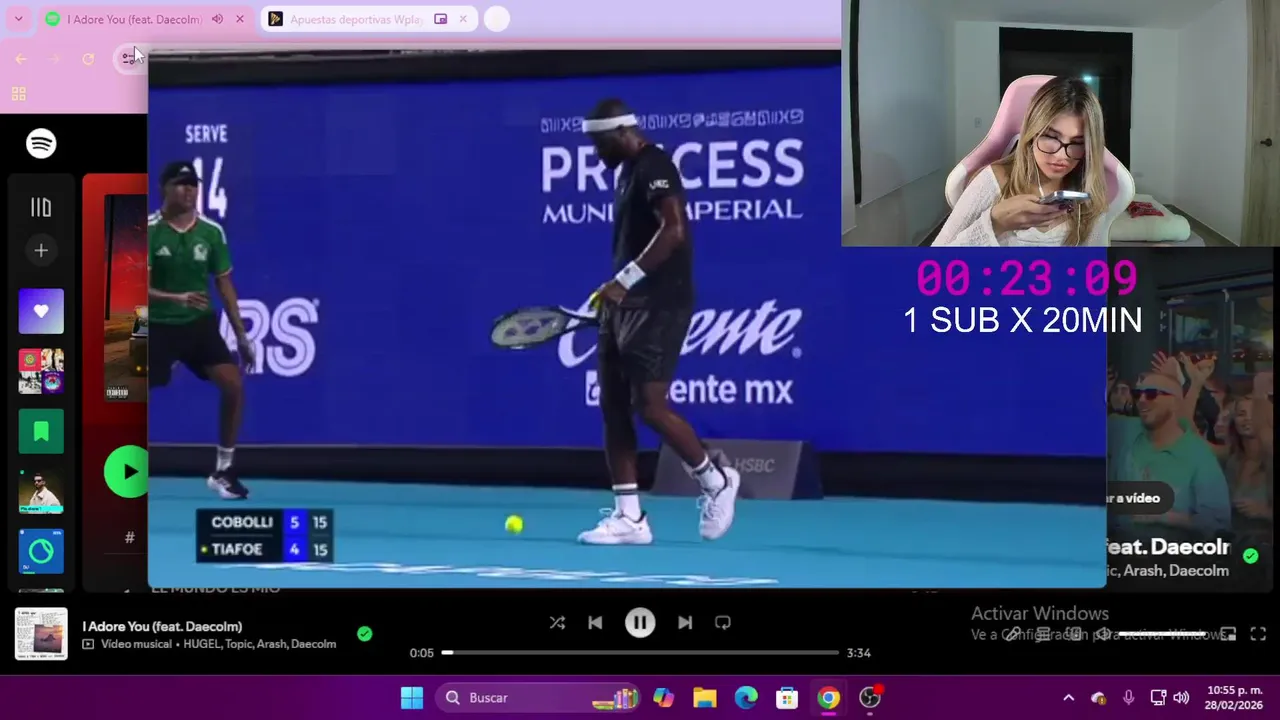Open the tab search dropdown arrow
1280x720 pixels.
18,19
